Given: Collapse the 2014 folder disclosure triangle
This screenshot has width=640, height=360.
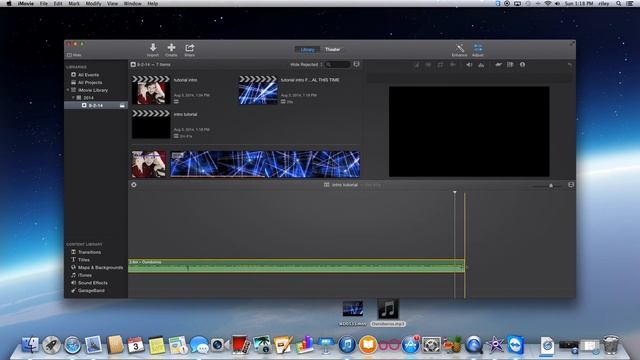Looking at the screenshot, I should click(73, 98).
